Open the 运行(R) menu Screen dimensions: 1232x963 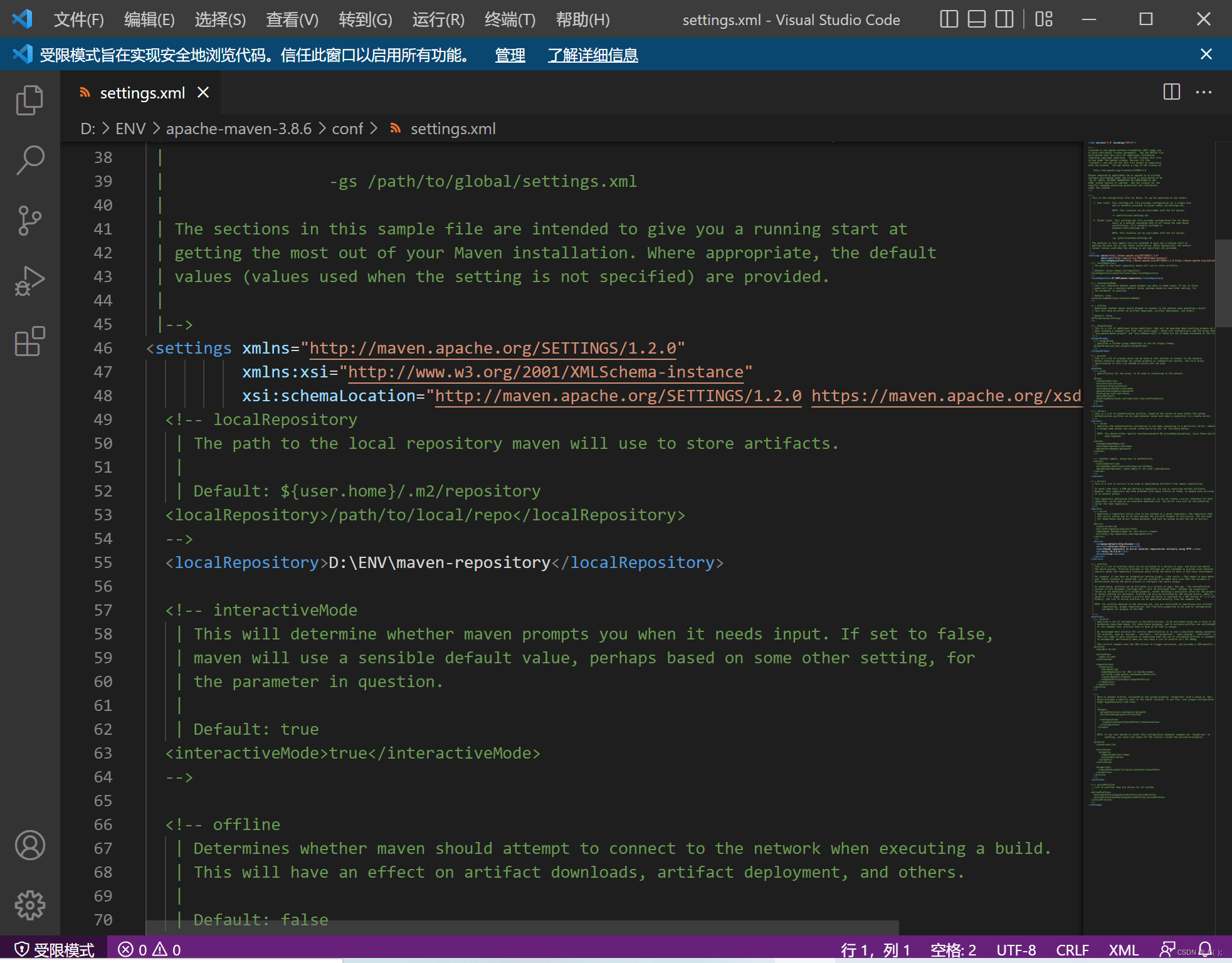pos(438,19)
